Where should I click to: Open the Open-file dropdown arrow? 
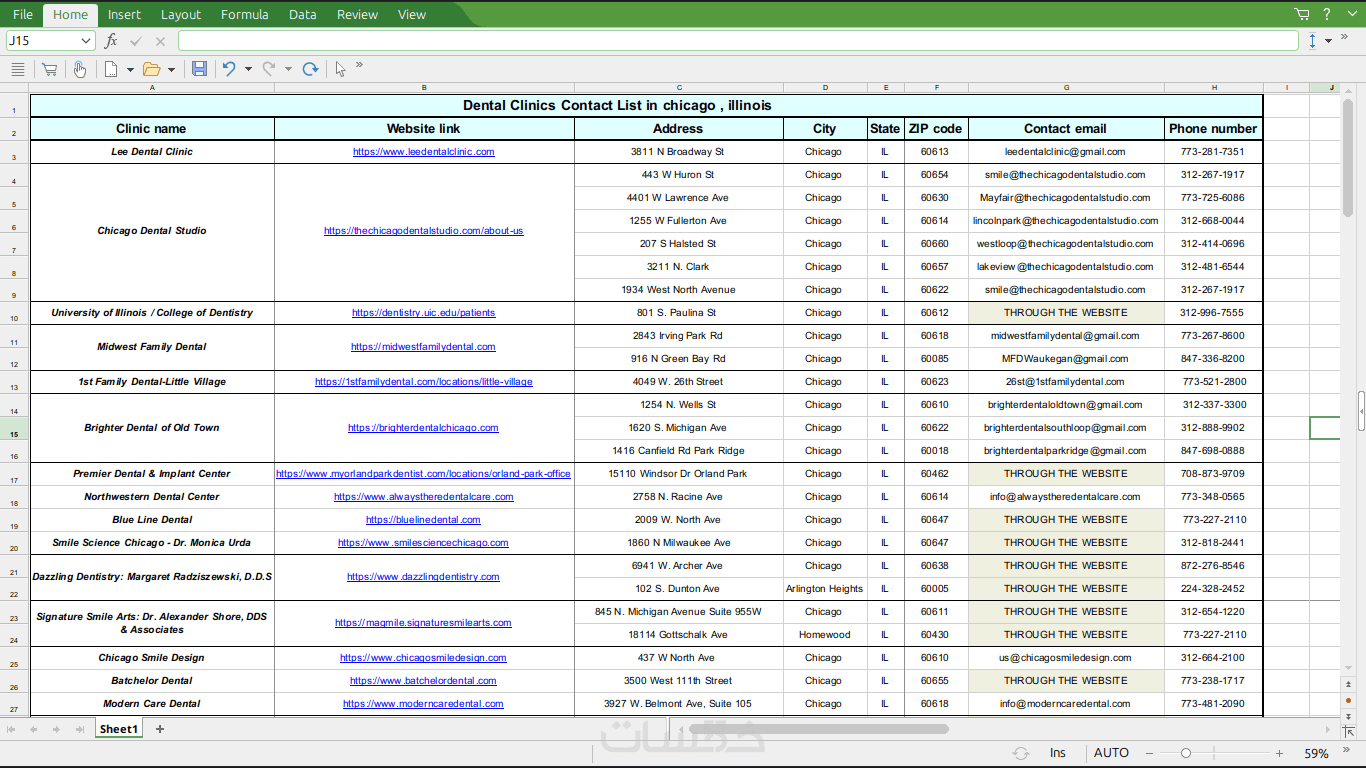pyautogui.click(x=171, y=70)
